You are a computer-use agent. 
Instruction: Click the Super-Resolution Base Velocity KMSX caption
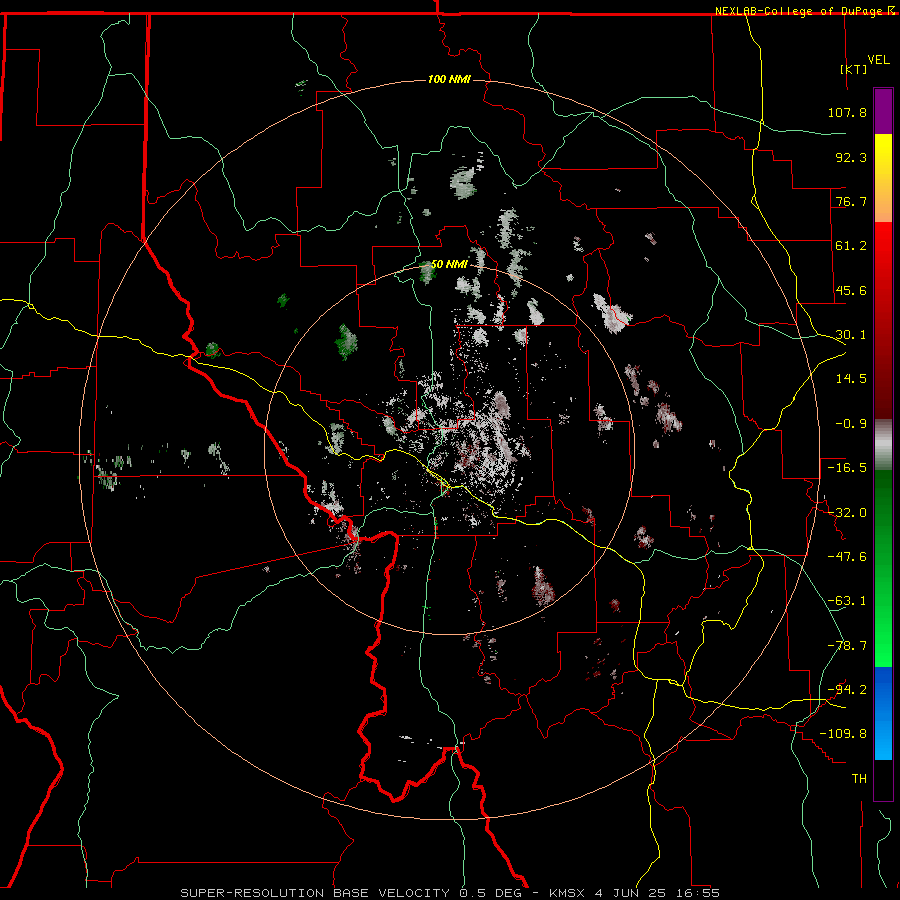click(450, 893)
